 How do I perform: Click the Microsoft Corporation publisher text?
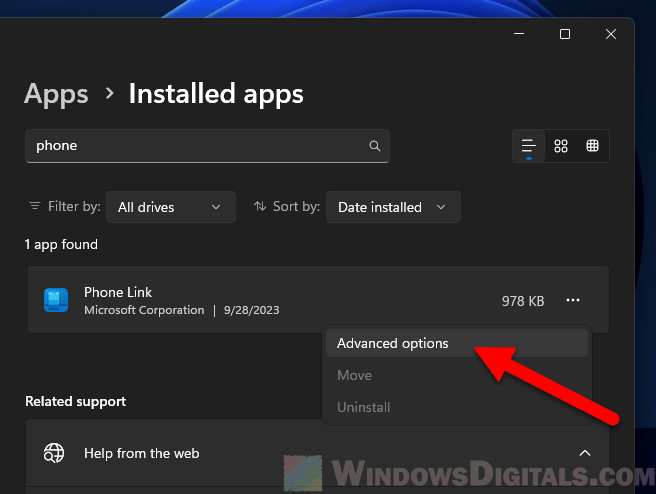click(144, 310)
